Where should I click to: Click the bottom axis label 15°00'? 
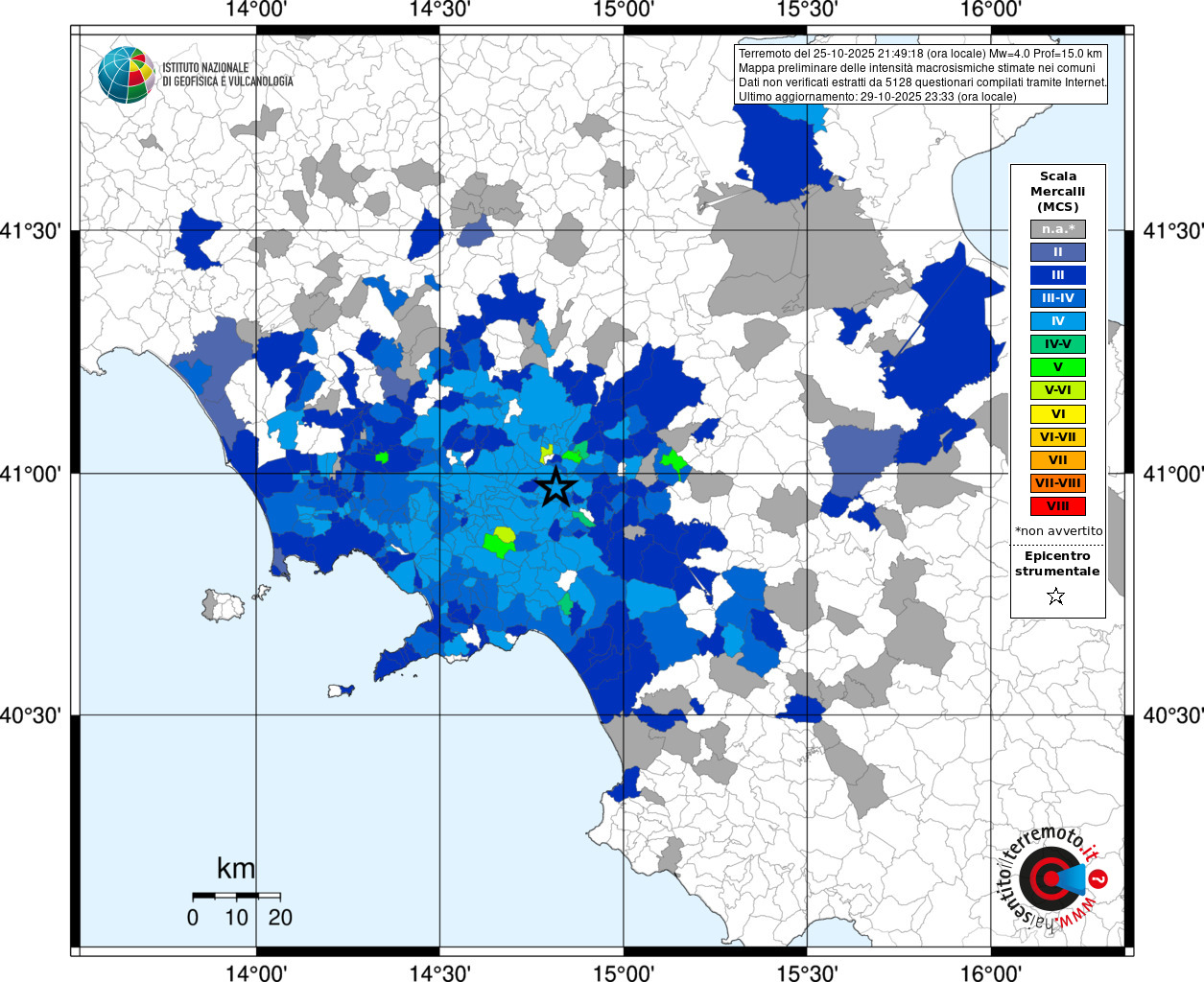(x=624, y=972)
